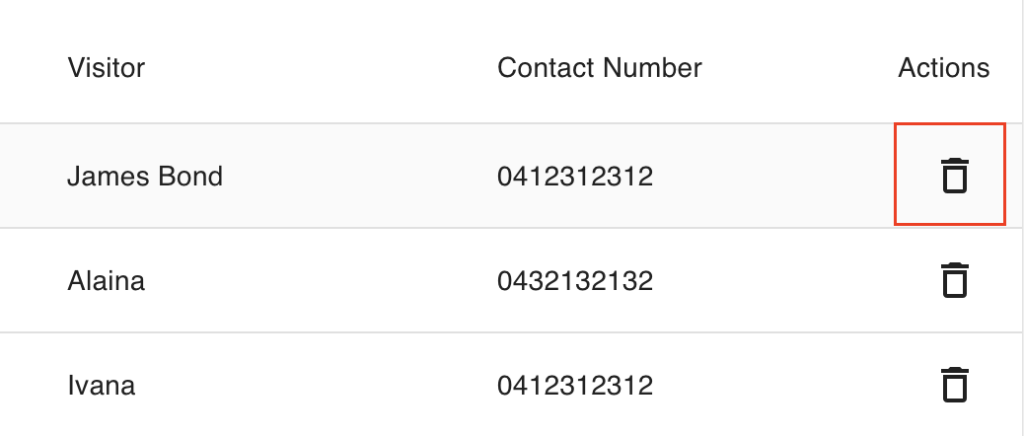The height and width of the screenshot is (436, 1024).
Task: Select the Alaina name cell
Action: pos(106,281)
